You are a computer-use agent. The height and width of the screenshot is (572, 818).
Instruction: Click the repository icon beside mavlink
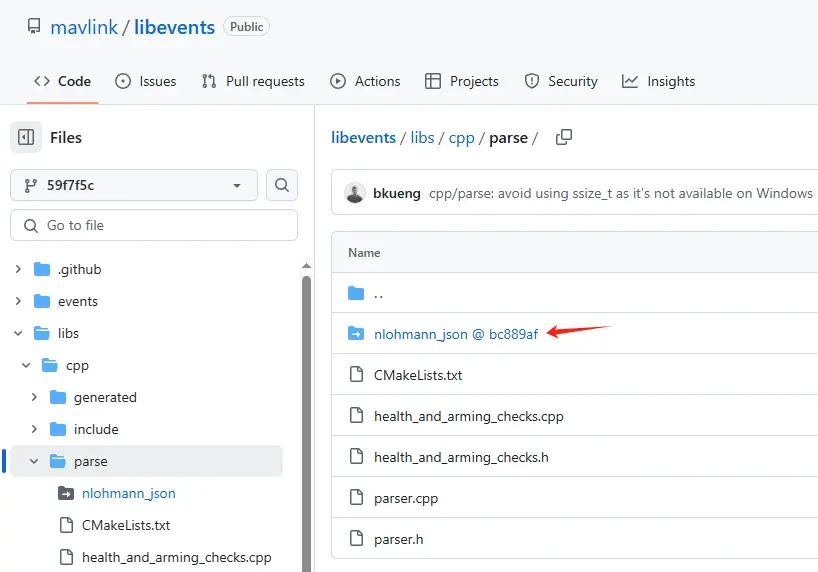point(34,27)
